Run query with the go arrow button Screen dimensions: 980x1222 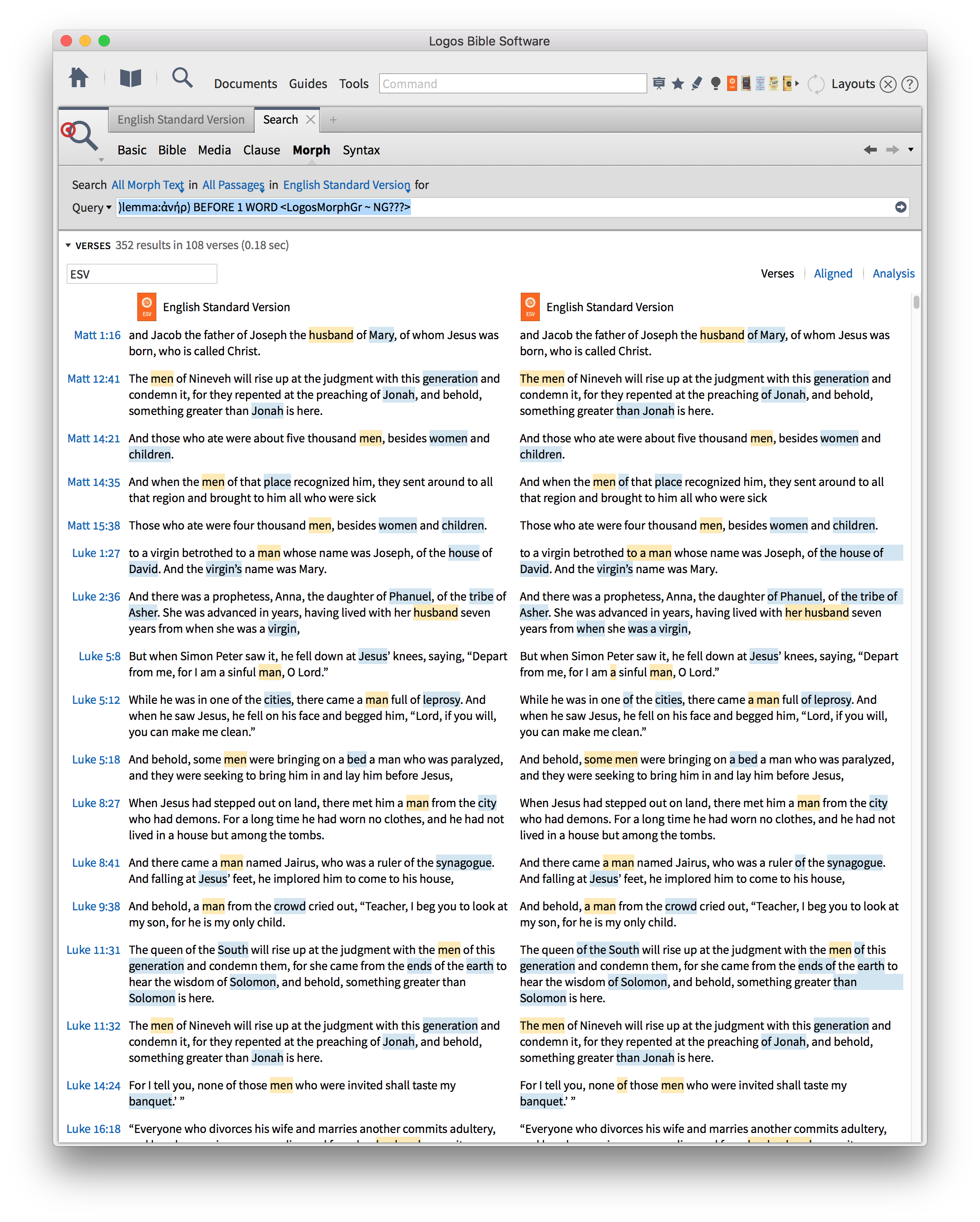[900, 207]
